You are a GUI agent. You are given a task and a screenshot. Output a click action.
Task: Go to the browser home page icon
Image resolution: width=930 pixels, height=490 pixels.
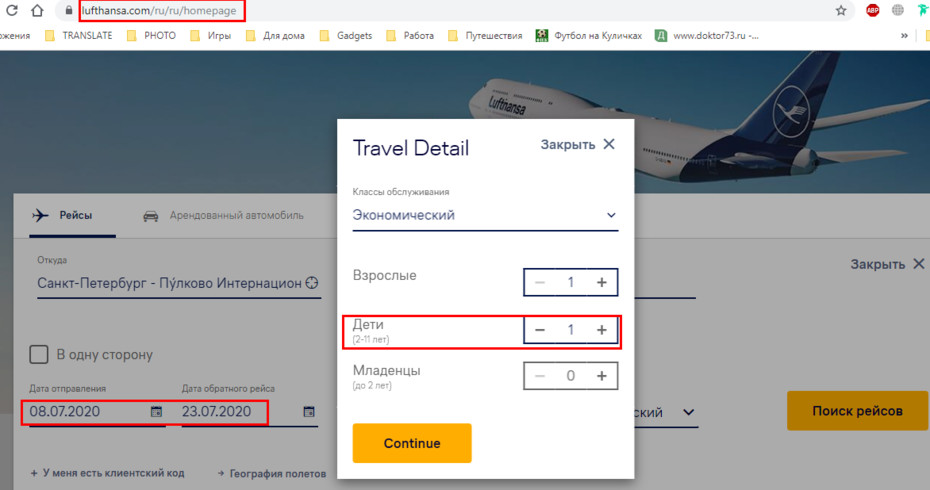[x=37, y=10]
